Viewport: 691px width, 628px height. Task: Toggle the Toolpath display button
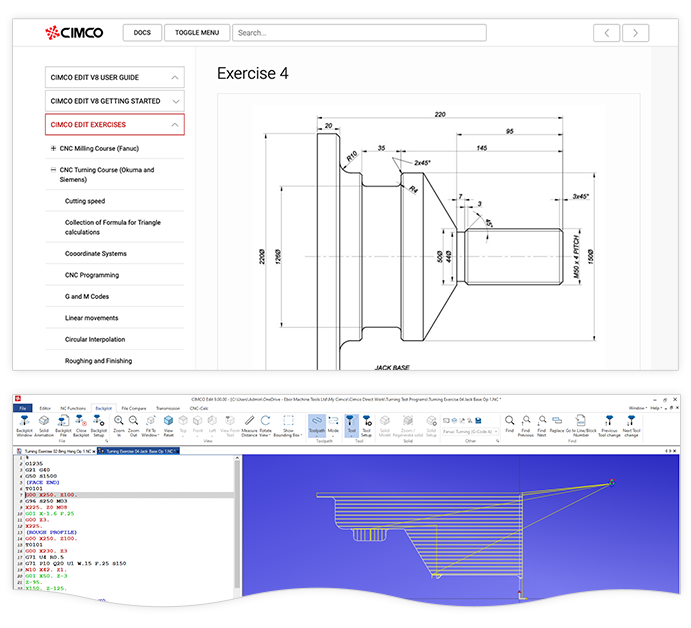(316, 425)
